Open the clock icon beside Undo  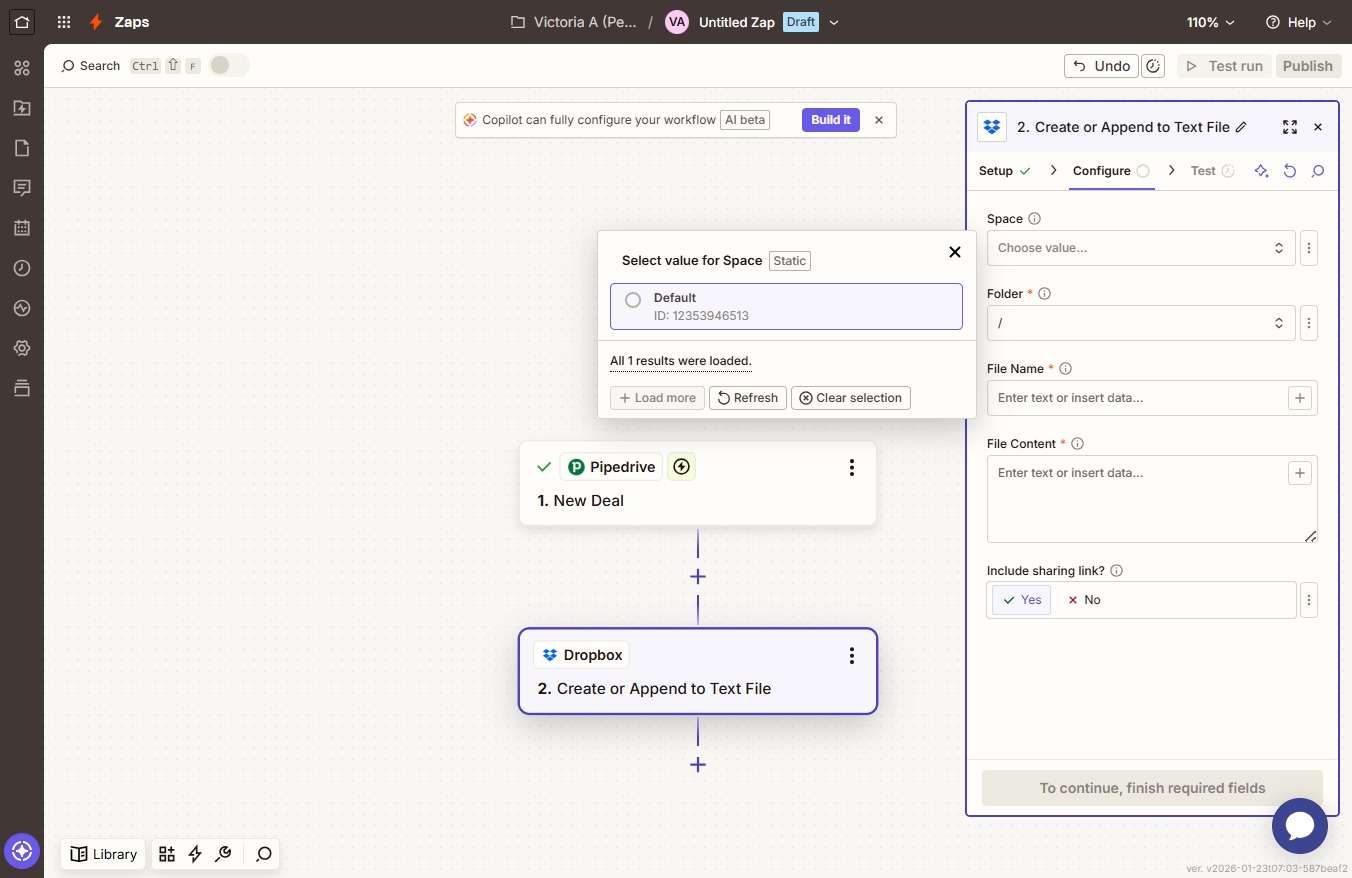(1153, 66)
